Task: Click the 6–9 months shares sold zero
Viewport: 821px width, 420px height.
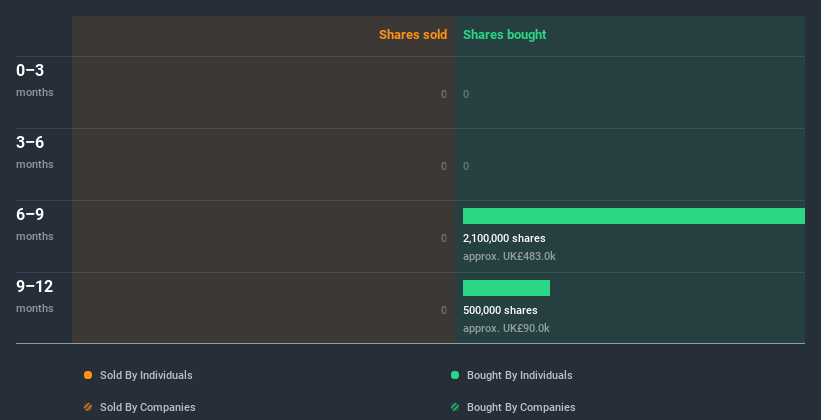Action: pos(444,238)
